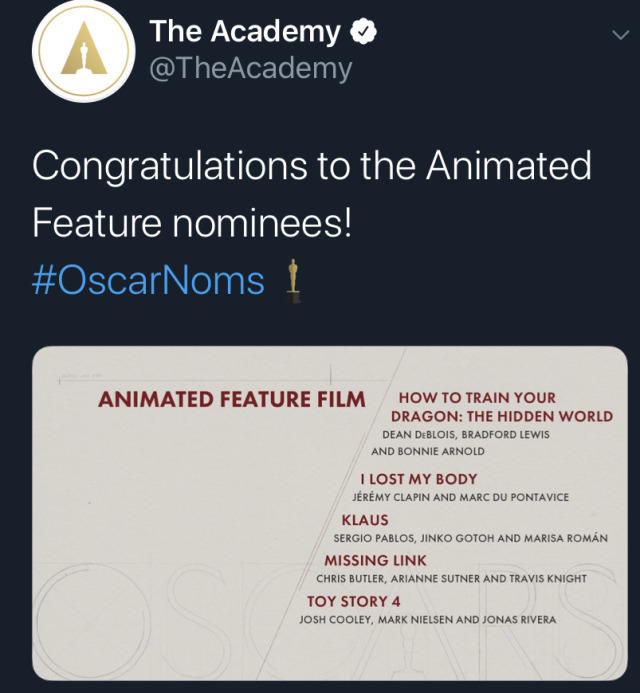This screenshot has width=640, height=693.
Task: Click the I Lost My Body title
Action: (419, 479)
